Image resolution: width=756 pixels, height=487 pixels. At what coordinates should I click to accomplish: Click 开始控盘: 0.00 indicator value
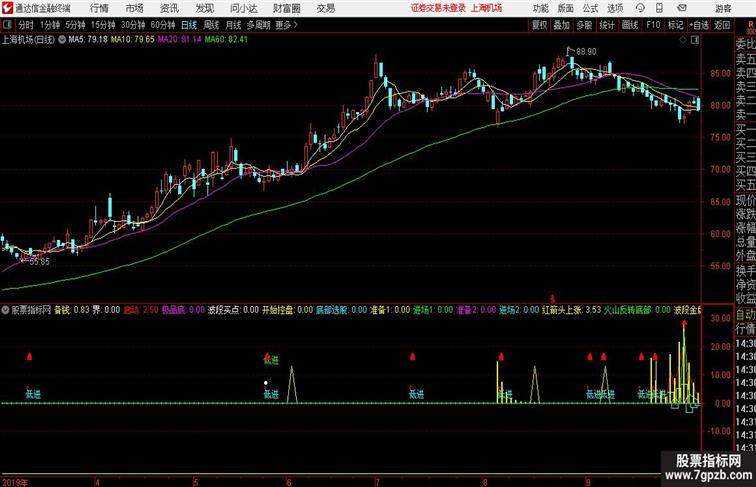click(287, 310)
